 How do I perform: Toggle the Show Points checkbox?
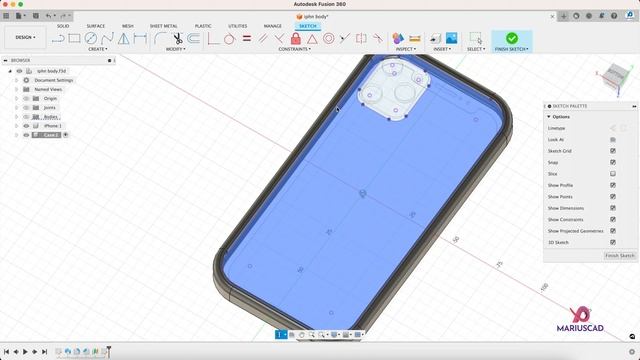pos(613,197)
